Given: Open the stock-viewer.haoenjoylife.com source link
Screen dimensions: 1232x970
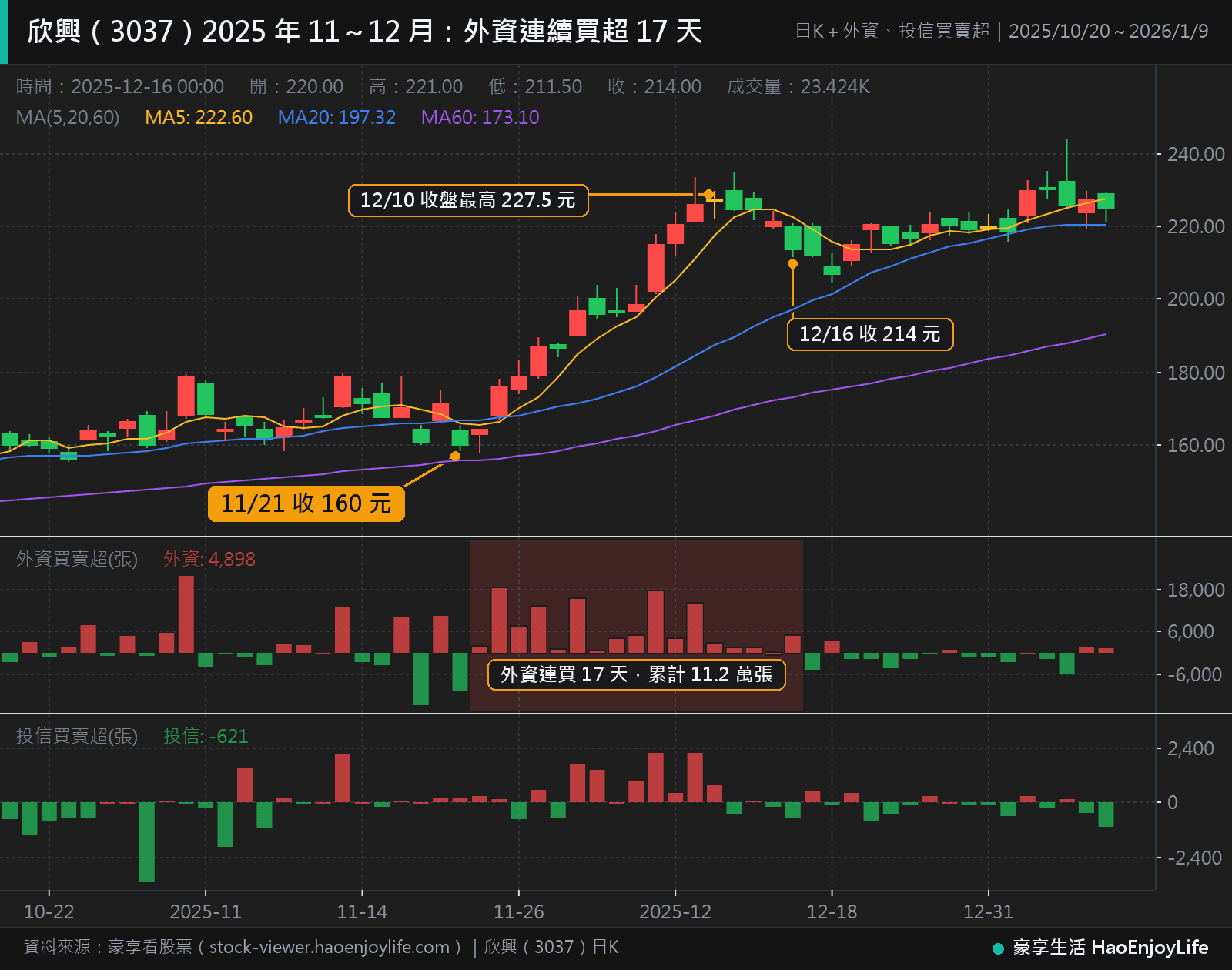Looking at the screenshot, I should (x=329, y=947).
